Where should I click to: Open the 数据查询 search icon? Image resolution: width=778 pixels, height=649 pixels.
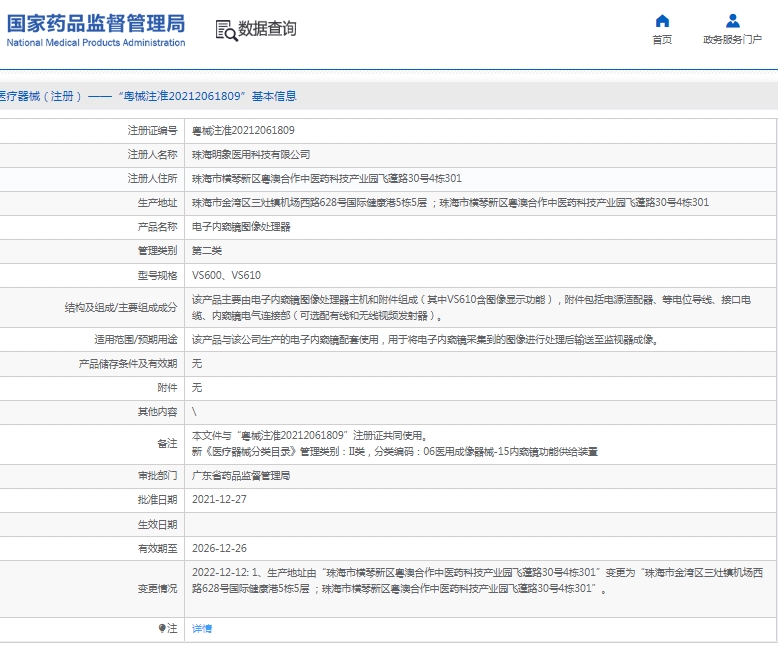click(x=226, y=30)
